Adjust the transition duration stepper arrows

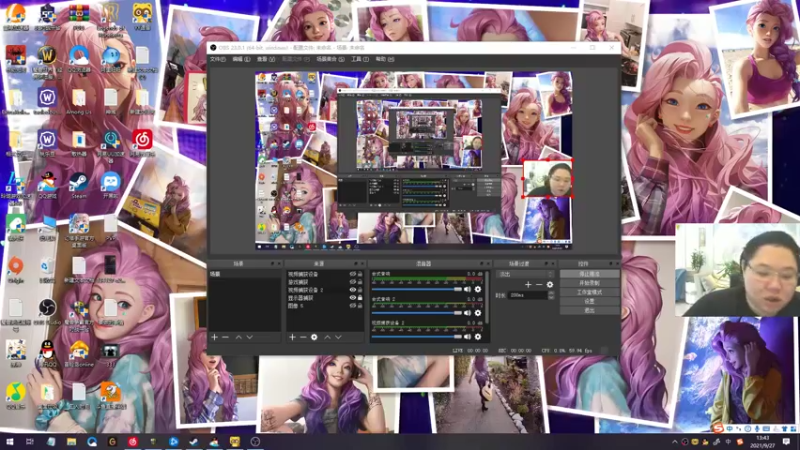click(551, 295)
